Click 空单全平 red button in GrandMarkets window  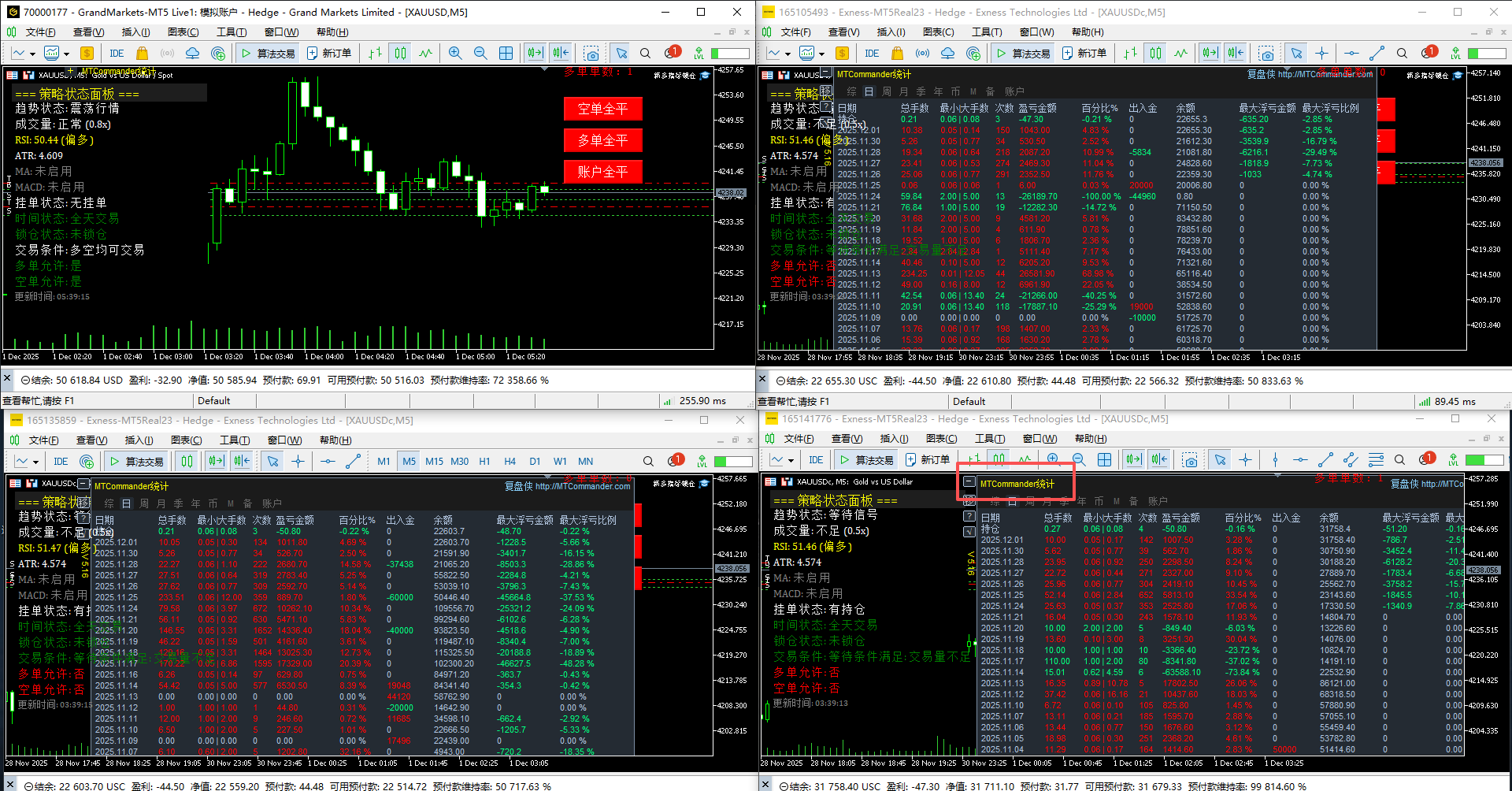point(602,109)
